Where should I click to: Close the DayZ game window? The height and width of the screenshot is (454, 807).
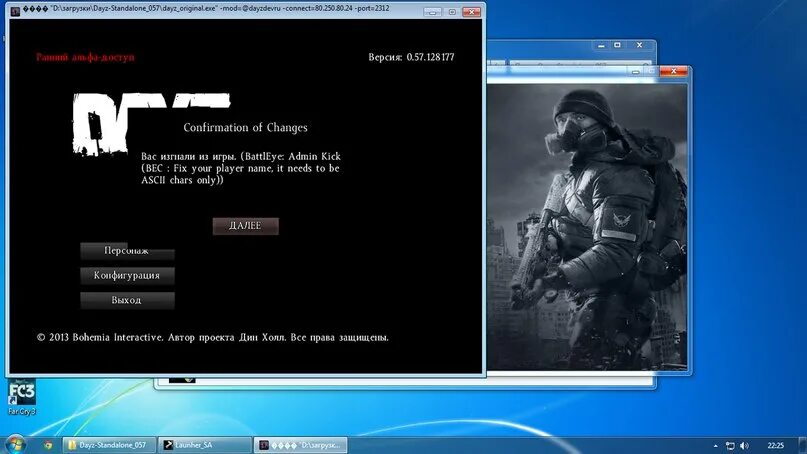[471, 12]
